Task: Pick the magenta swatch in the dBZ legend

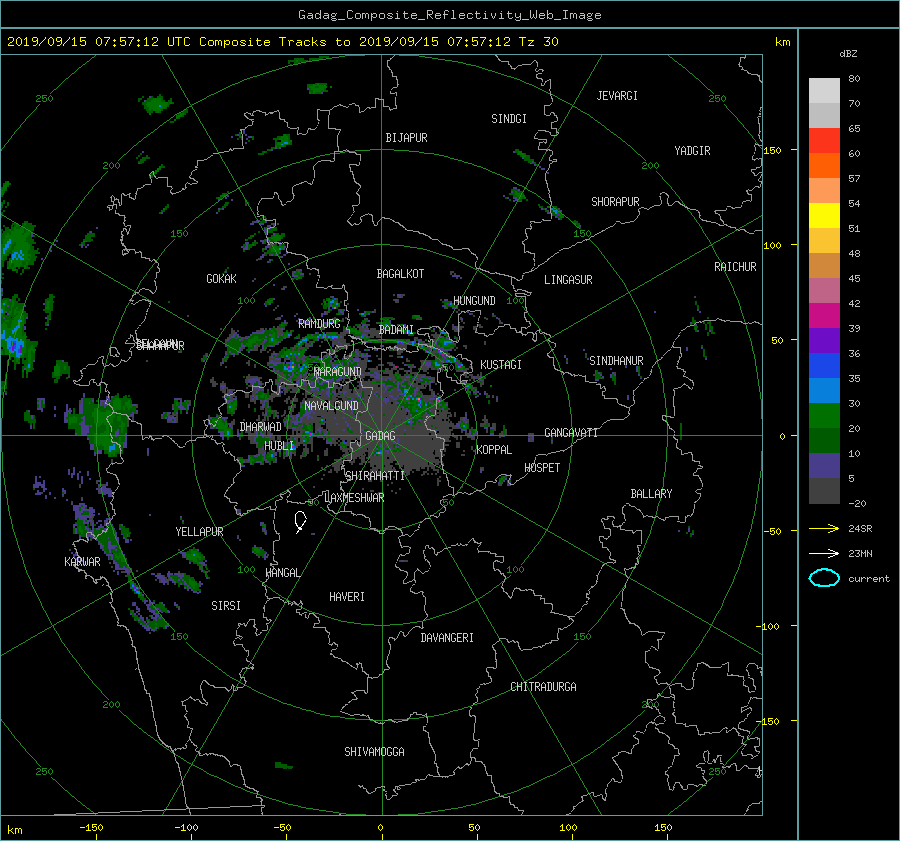Action: (x=824, y=315)
